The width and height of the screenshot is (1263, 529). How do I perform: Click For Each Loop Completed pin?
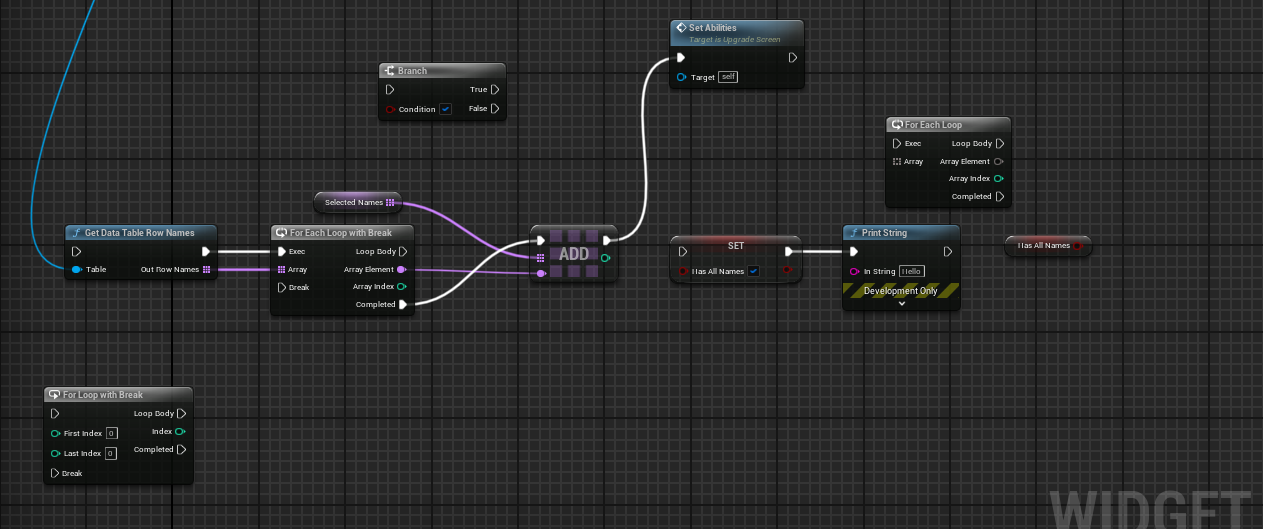tap(1000, 197)
